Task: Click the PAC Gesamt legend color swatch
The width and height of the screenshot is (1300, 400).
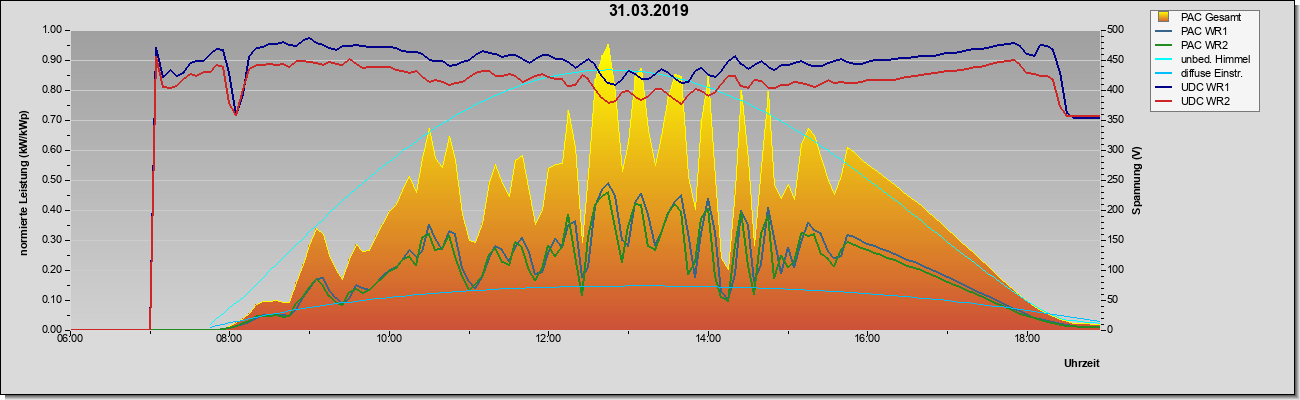Action: [x=1164, y=17]
